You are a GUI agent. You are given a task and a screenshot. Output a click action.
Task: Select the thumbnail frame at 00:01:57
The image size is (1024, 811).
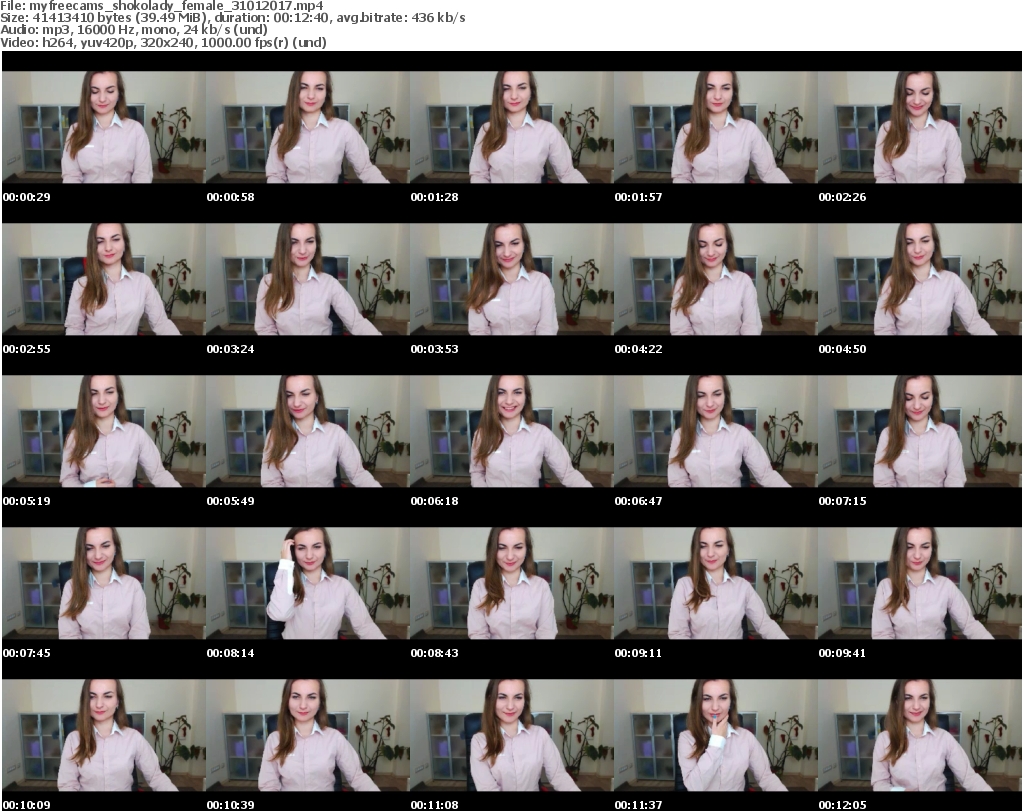pyautogui.click(x=716, y=127)
